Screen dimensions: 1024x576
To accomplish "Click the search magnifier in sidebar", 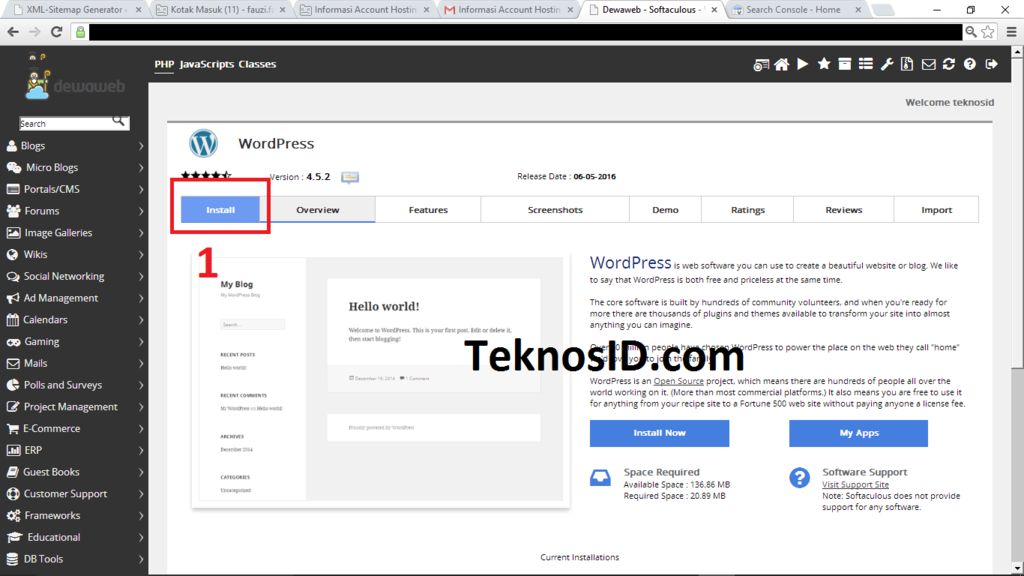I will (x=118, y=121).
